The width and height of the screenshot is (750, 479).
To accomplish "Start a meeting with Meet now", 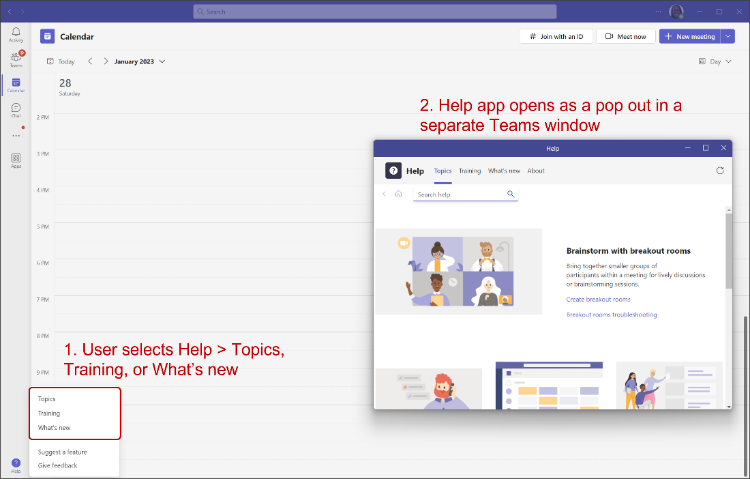I will point(626,36).
